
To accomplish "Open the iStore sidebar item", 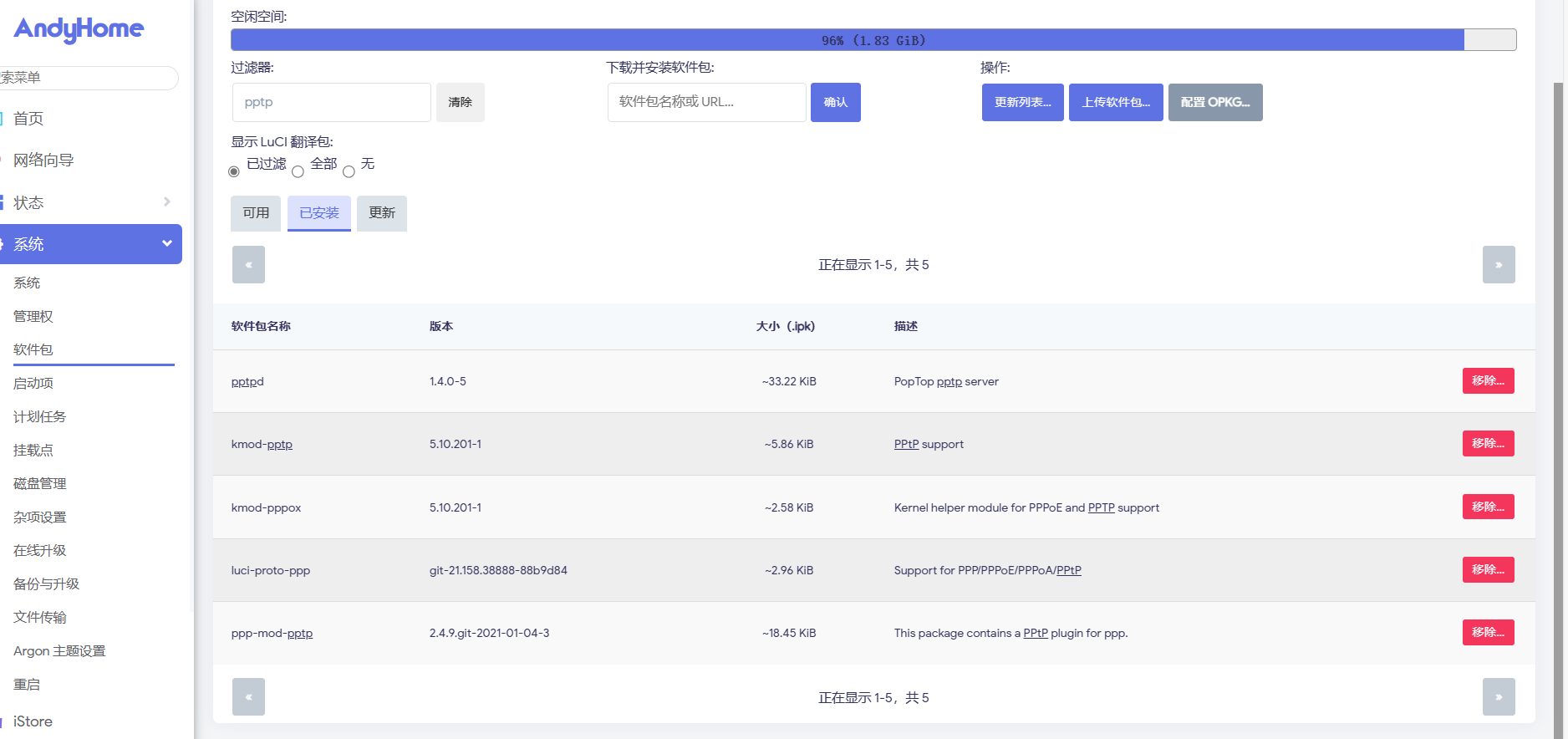I will point(33,721).
